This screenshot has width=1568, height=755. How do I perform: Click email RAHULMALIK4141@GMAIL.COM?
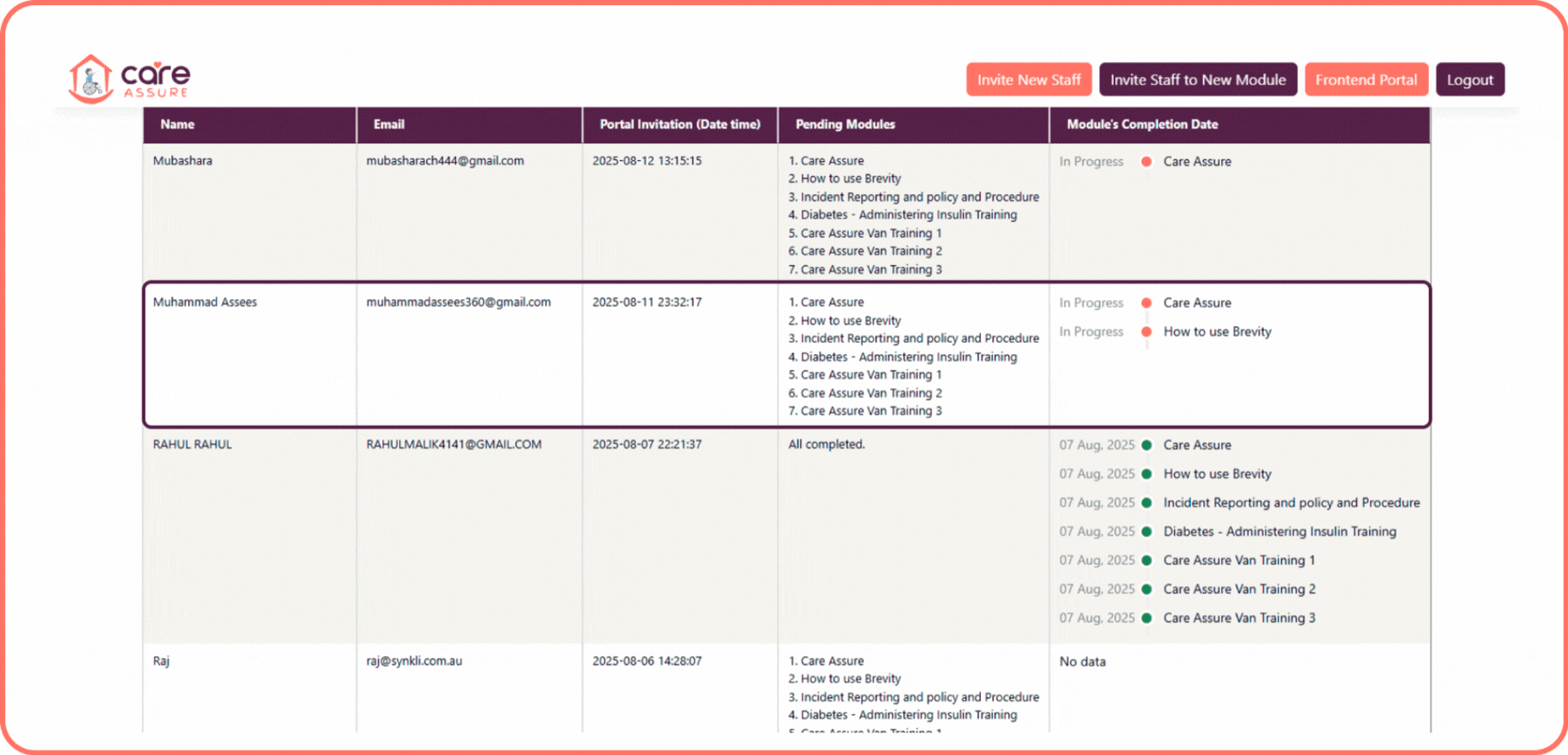click(454, 444)
